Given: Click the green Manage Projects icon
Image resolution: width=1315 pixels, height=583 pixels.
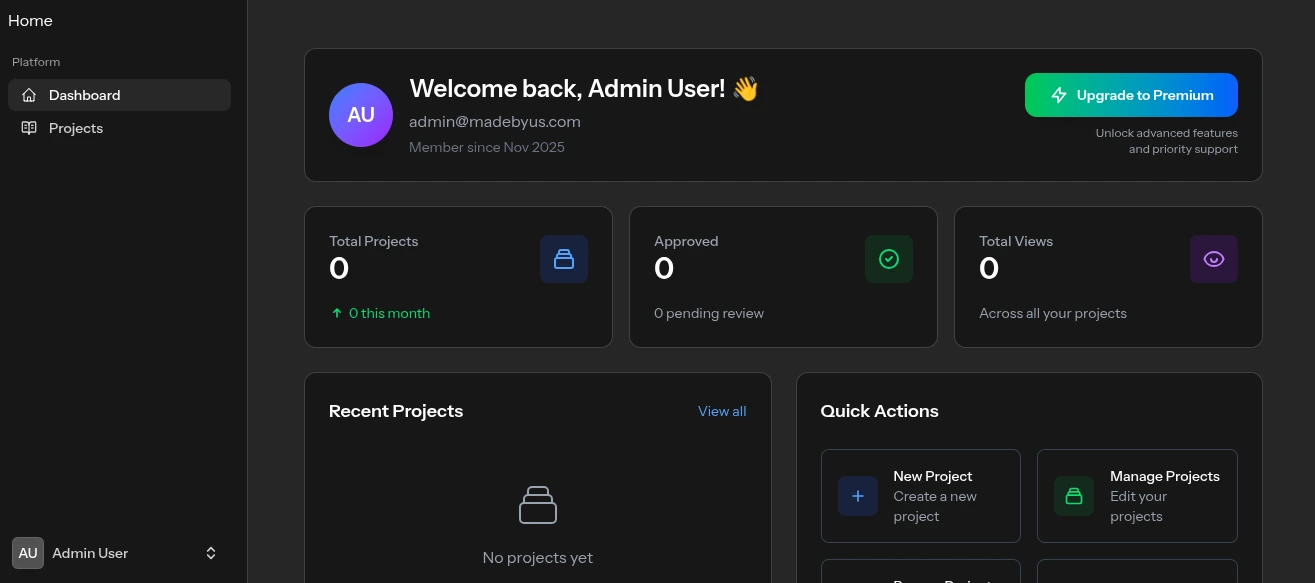Looking at the screenshot, I should (x=1074, y=496).
